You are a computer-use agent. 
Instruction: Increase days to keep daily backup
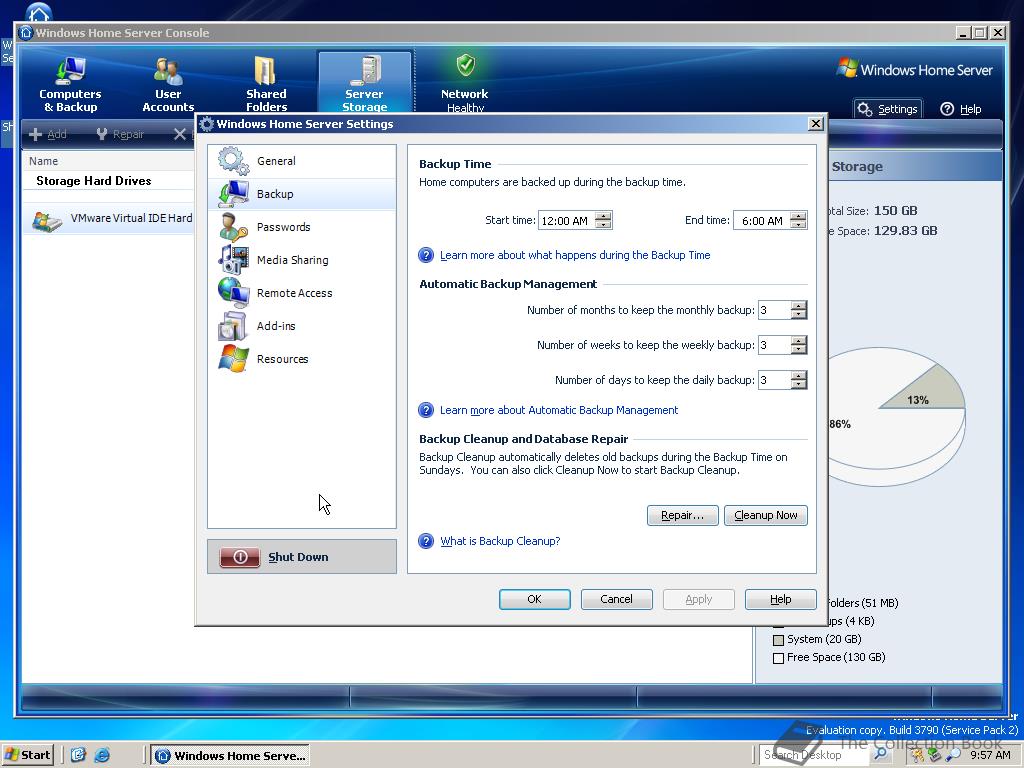[x=799, y=376]
